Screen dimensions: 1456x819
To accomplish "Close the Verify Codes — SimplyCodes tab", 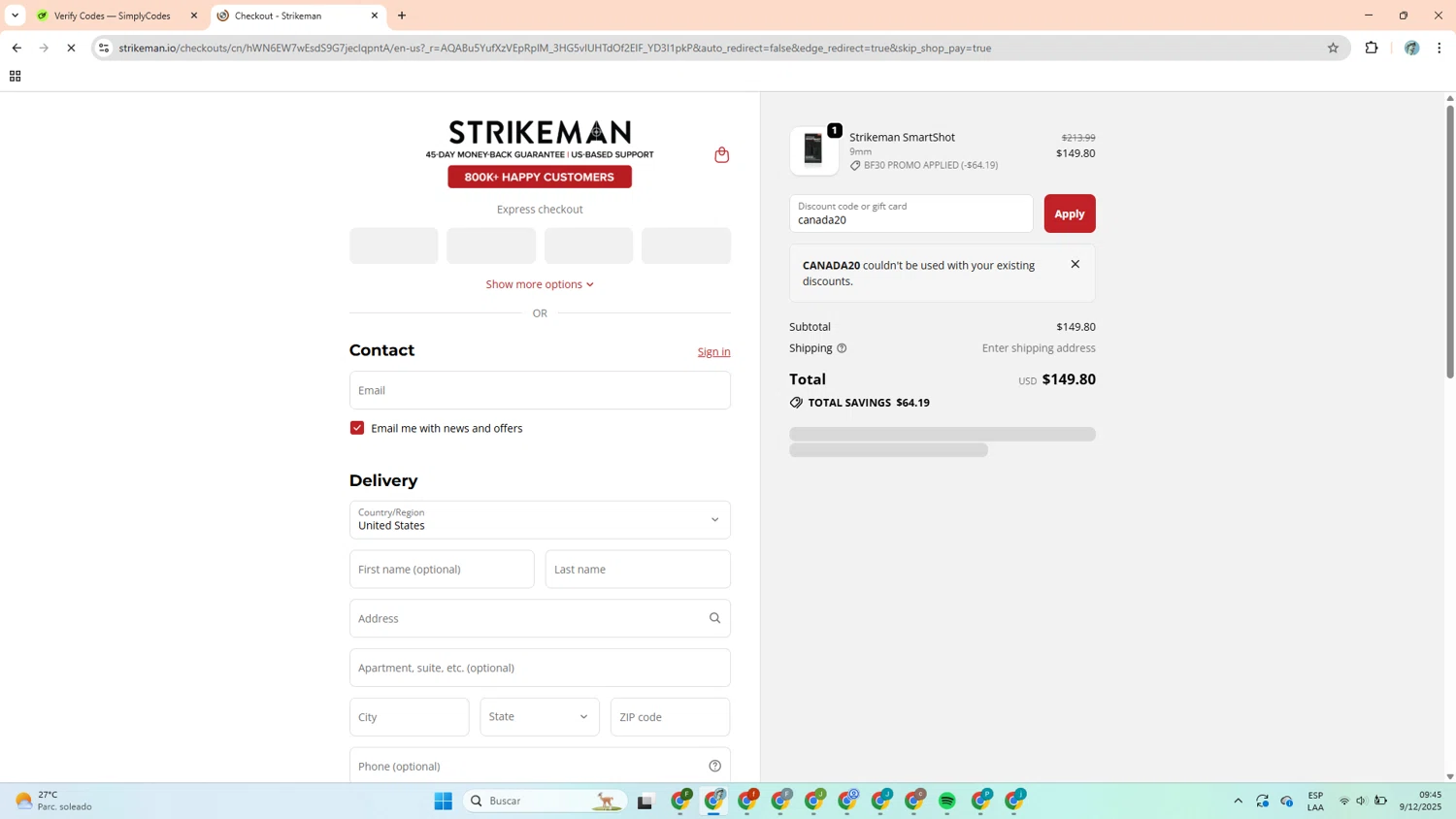I will coord(193,16).
